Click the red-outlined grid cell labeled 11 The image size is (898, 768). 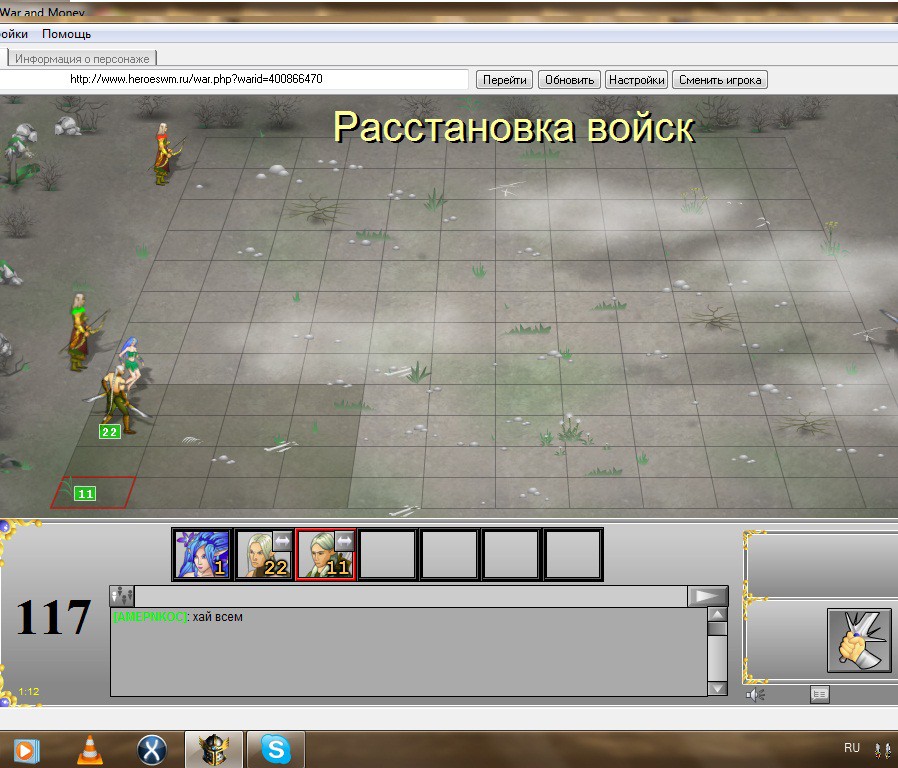tap(93, 493)
